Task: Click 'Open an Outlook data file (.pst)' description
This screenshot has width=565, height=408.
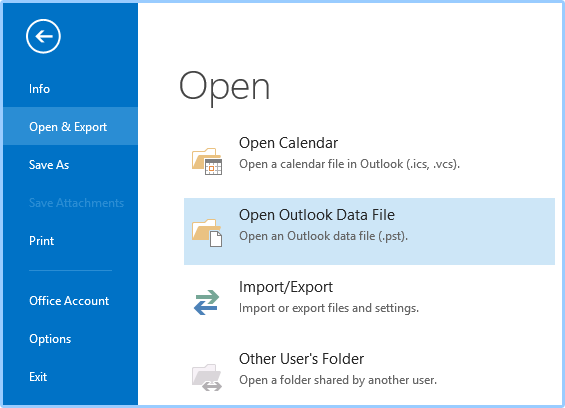Action: pyautogui.click(x=323, y=236)
